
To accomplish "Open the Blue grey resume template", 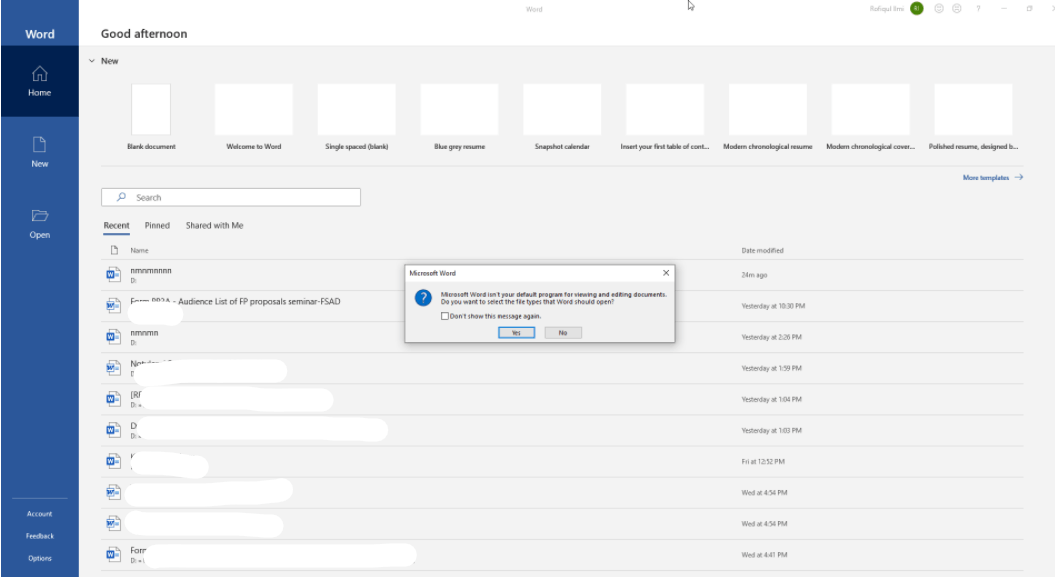I will (460, 110).
